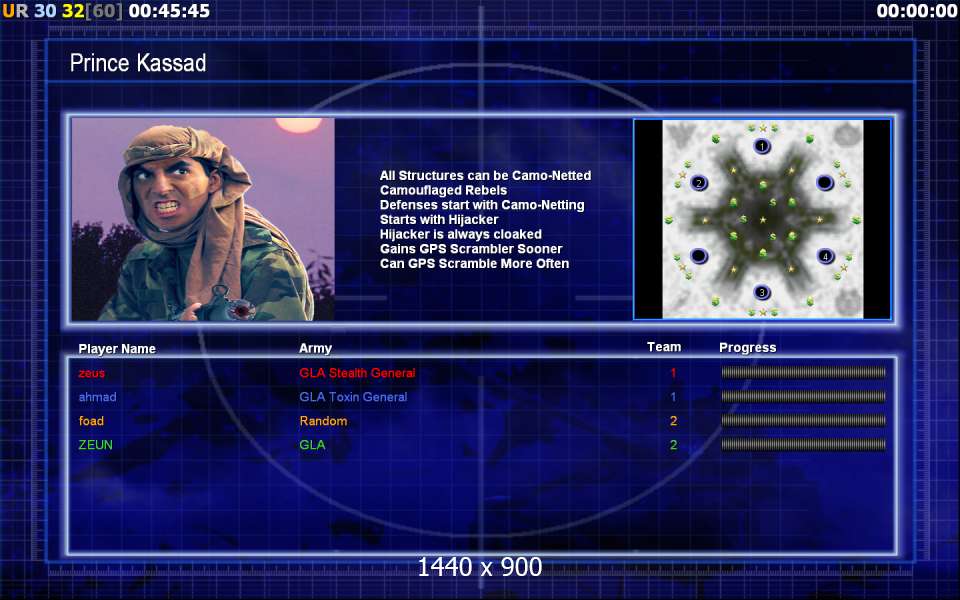Click the loading progress bar for ahmad
The width and height of the screenshot is (960, 600).
pyautogui.click(x=803, y=396)
